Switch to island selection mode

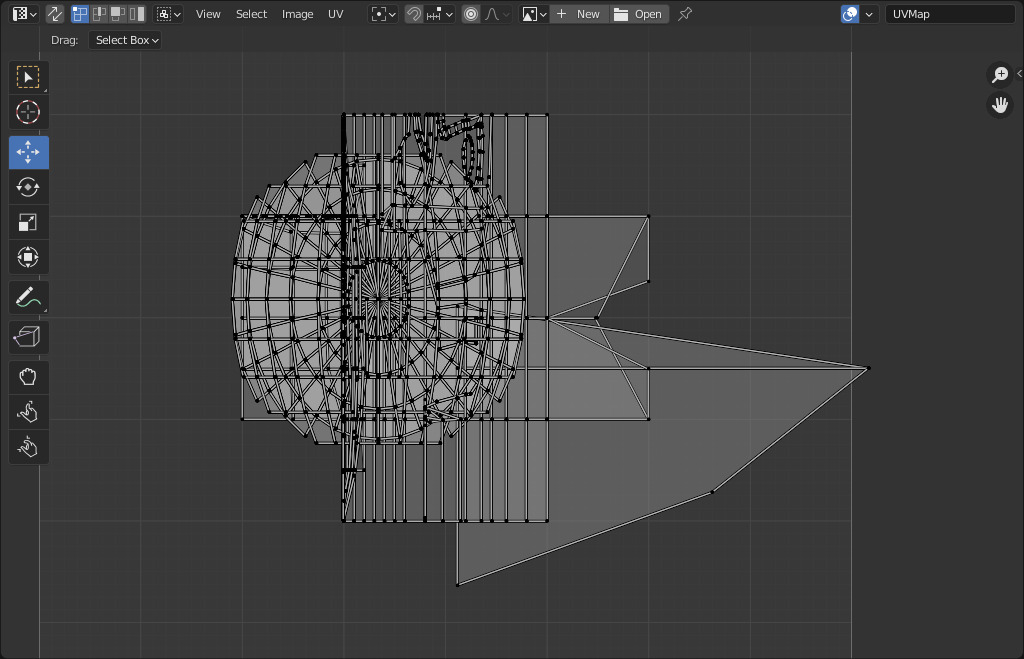[137, 14]
